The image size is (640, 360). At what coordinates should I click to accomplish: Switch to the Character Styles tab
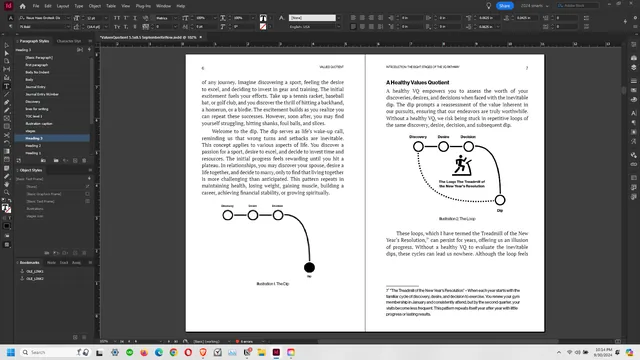pos(69,41)
